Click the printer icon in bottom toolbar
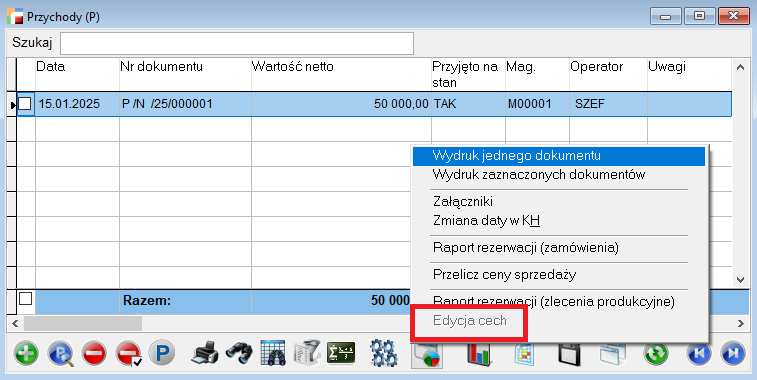 point(204,353)
